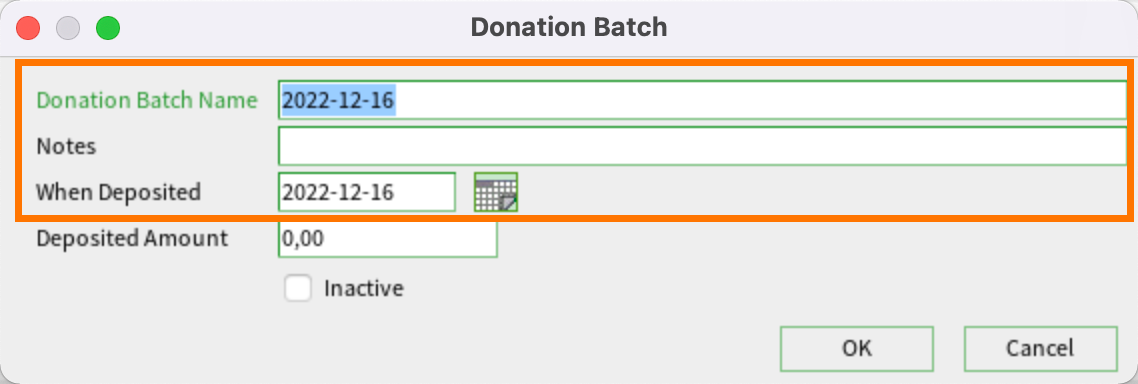Click the Inactive label text
Viewport: 1138px width, 384px height.
click(364, 288)
